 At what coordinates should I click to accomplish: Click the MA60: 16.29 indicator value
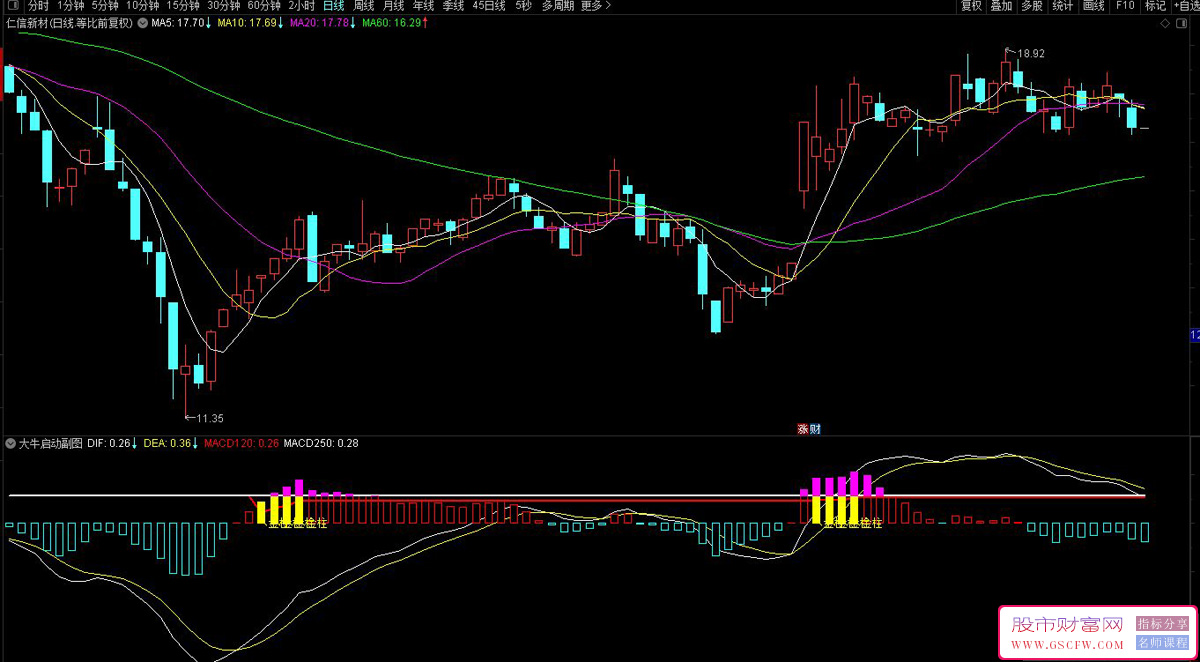point(391,22)
